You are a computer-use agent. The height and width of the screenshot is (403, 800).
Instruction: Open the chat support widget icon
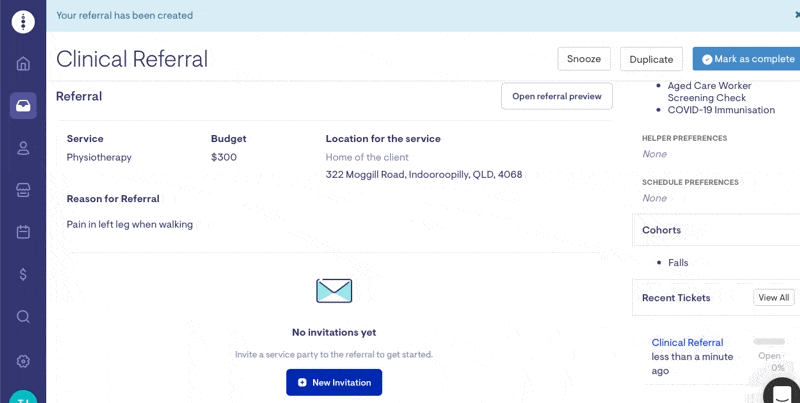[x=782, y=392]
